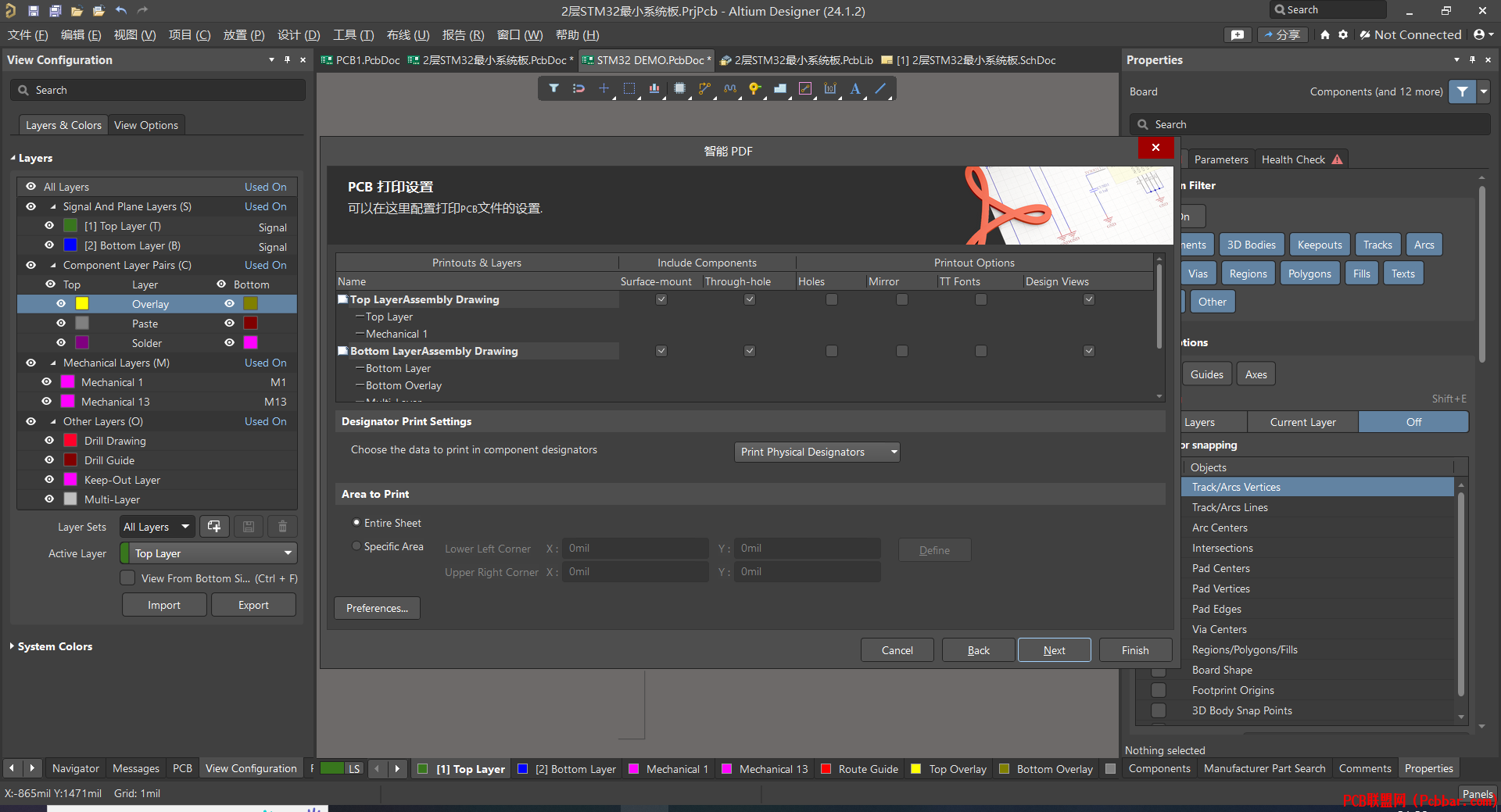Select the Entire Sheet radio option
Viewport: 1501px width, 812px height.
[356, 523]
